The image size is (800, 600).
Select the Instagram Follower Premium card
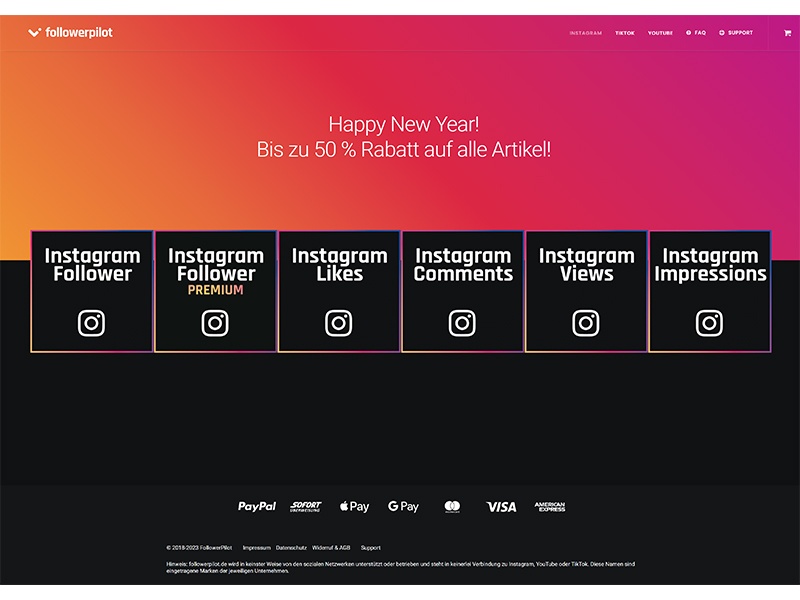pos(215,291)
